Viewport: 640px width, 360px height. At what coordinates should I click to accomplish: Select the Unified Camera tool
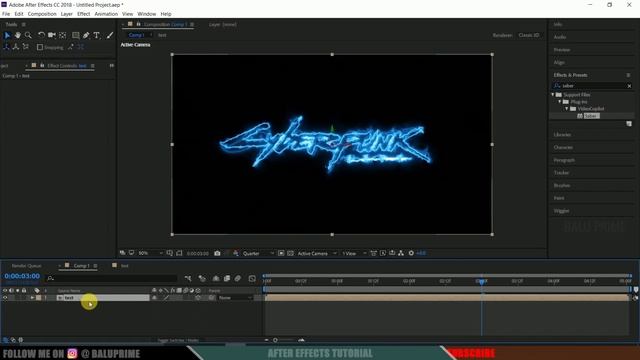[x=51, y=36]
